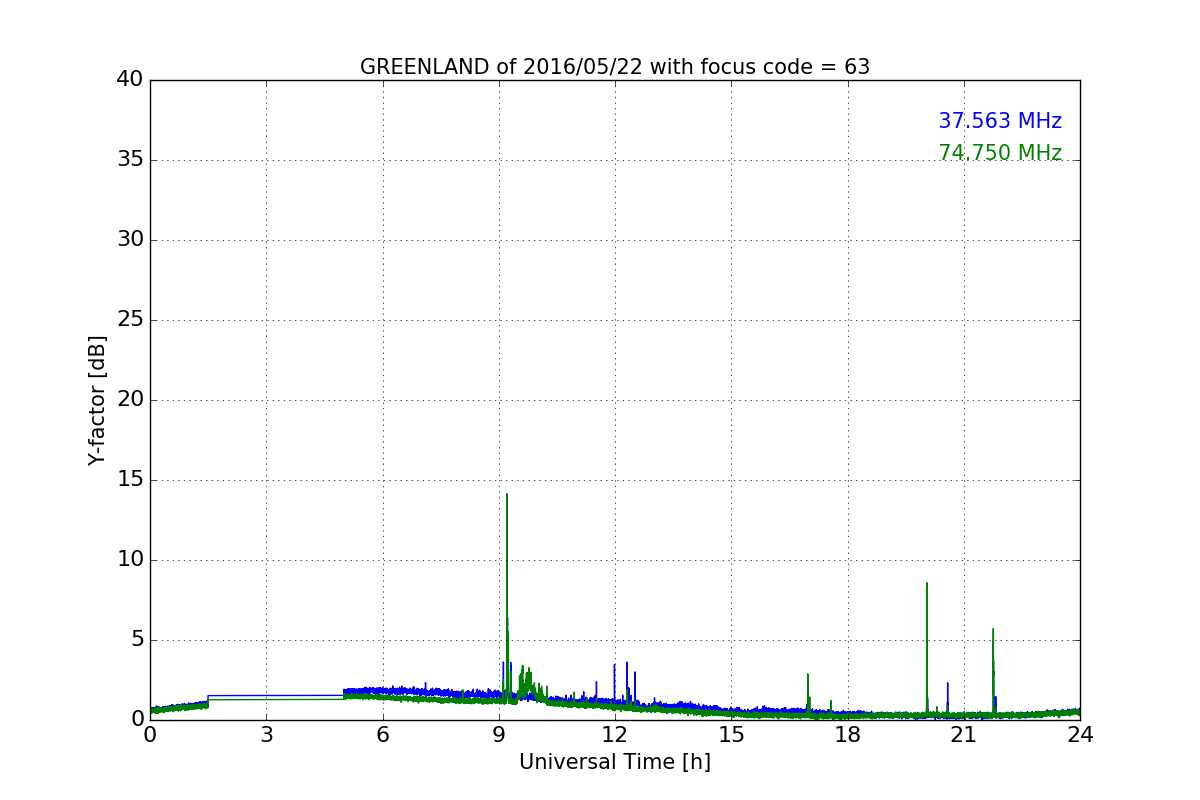1200x800 pixels.
Task: Click the y-axis tick label '40'
Action: [130, 79]
